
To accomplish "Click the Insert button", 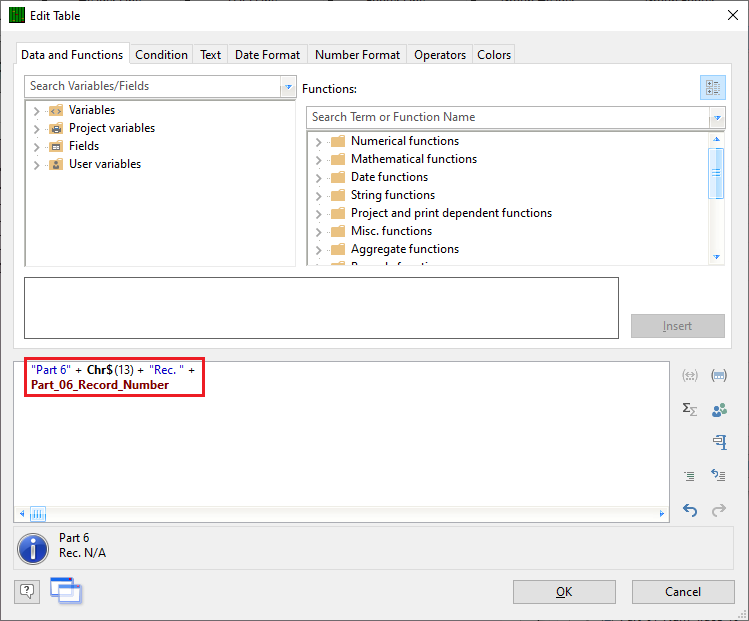I will click(677, 326).
